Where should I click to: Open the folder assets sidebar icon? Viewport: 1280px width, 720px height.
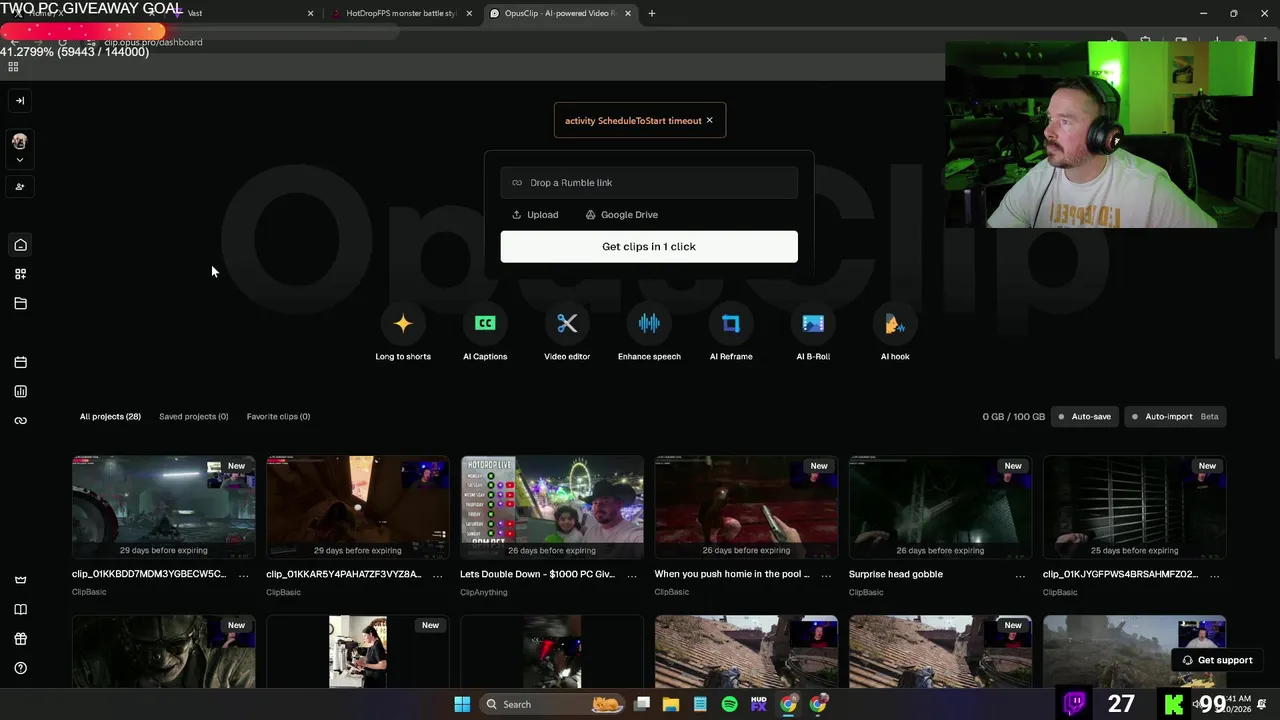point(20,303)
